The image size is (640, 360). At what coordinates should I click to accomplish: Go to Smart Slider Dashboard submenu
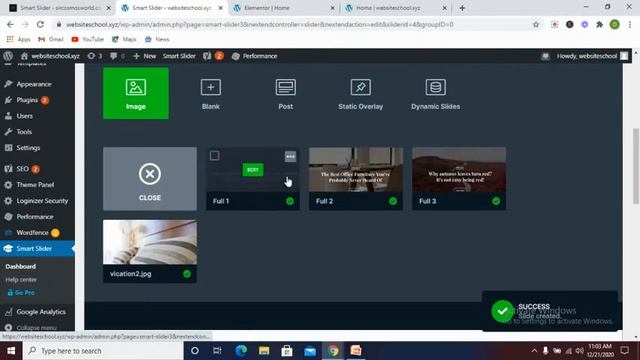(20, 267)
